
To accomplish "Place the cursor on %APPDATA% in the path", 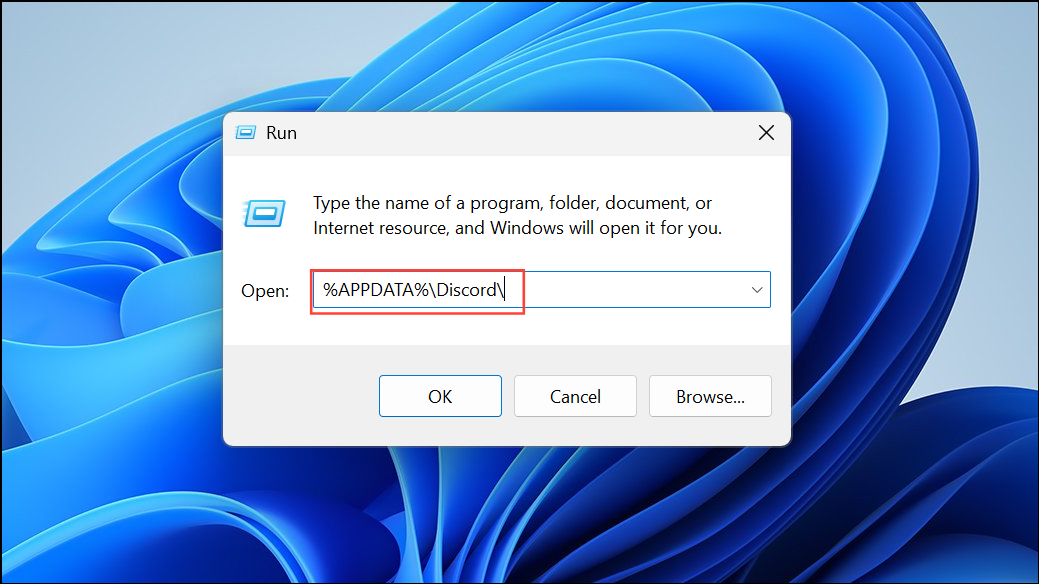I will [365, 290].
